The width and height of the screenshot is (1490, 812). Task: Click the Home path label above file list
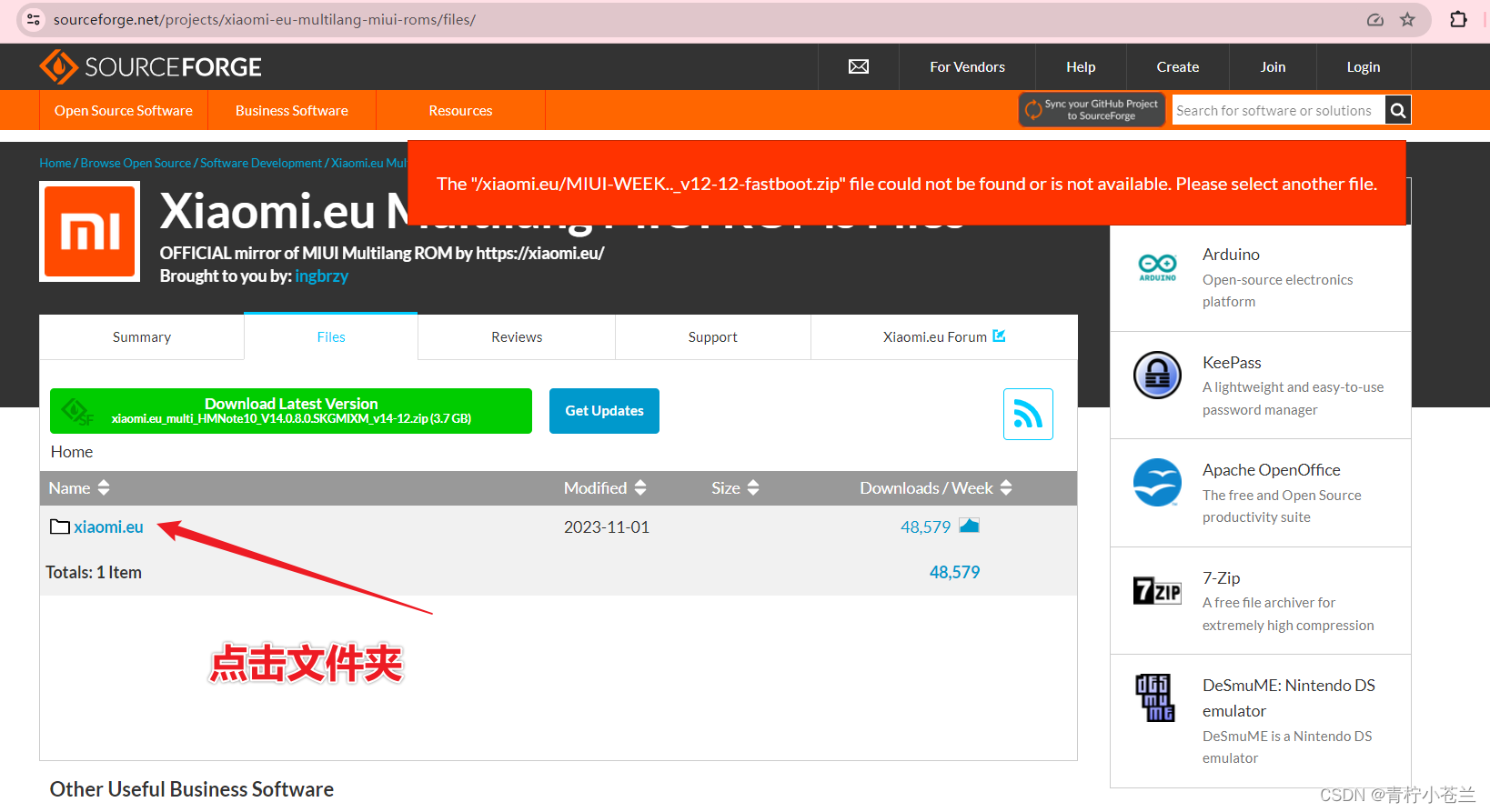click(x=72, y=452)
